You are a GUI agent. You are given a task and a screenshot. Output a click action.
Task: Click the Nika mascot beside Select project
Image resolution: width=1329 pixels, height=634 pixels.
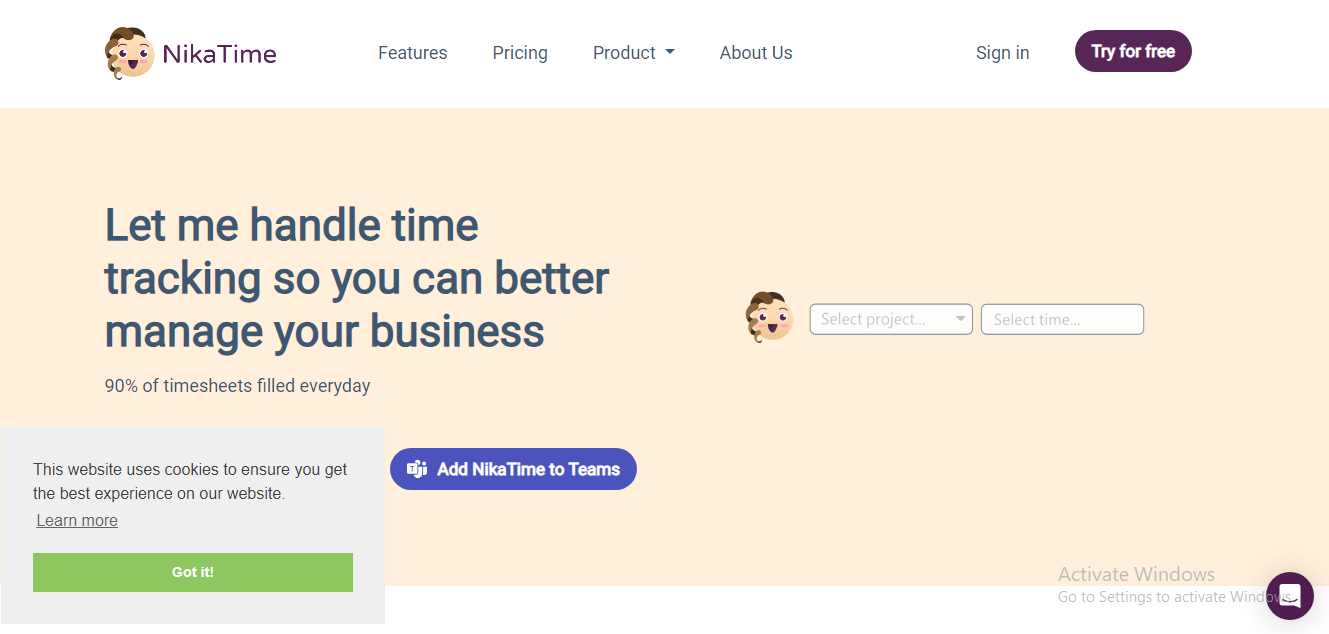pos(769,317)
